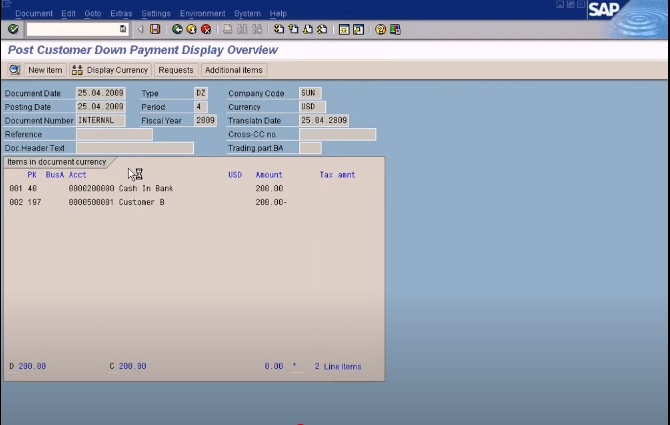Create a new session icon

tap(344, 29)
